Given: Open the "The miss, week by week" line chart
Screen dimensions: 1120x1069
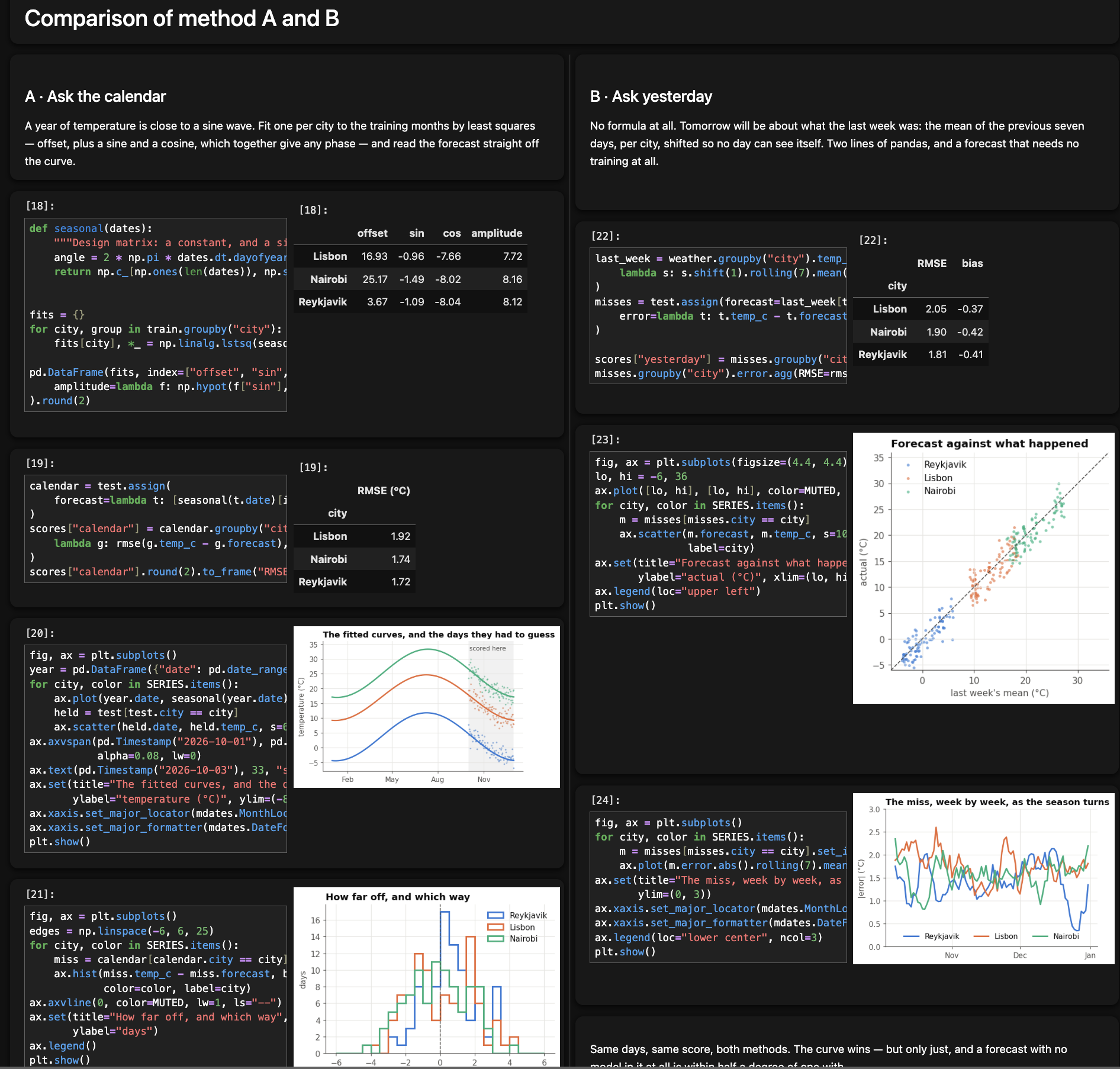Looking at the screenshot, I should [x=983, y=878].
